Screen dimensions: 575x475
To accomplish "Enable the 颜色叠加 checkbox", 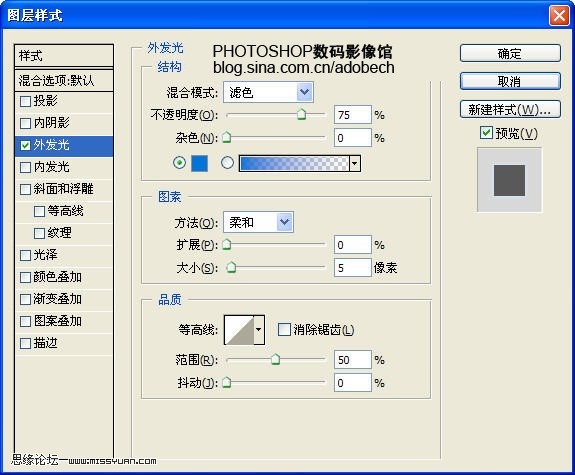I will click(25, 278).
